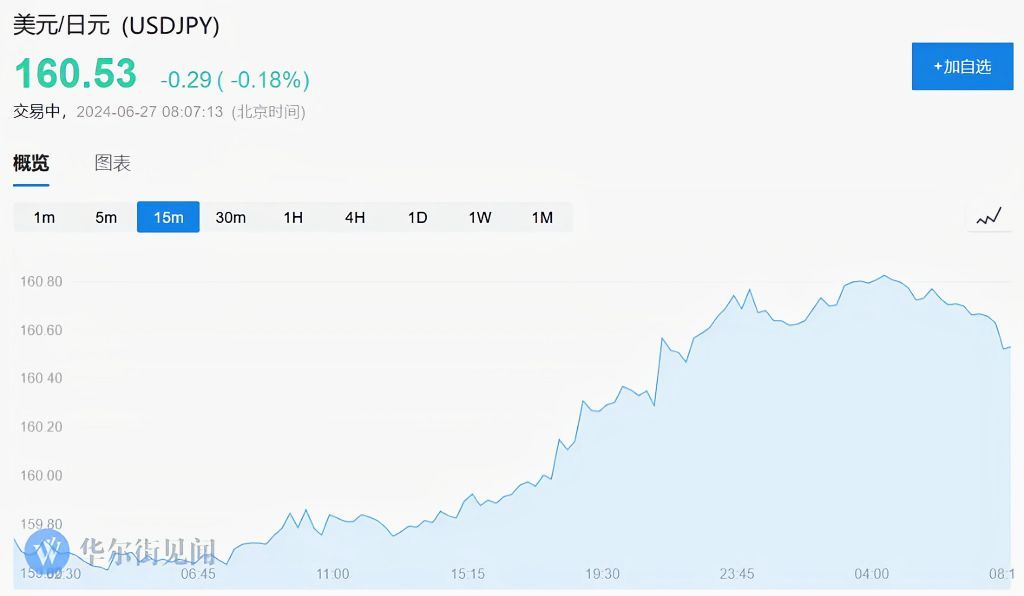This screenshot has width=1024, height=596.
Task: Click the 04:00 time axis marker
Action: click(x=872, y=574)
